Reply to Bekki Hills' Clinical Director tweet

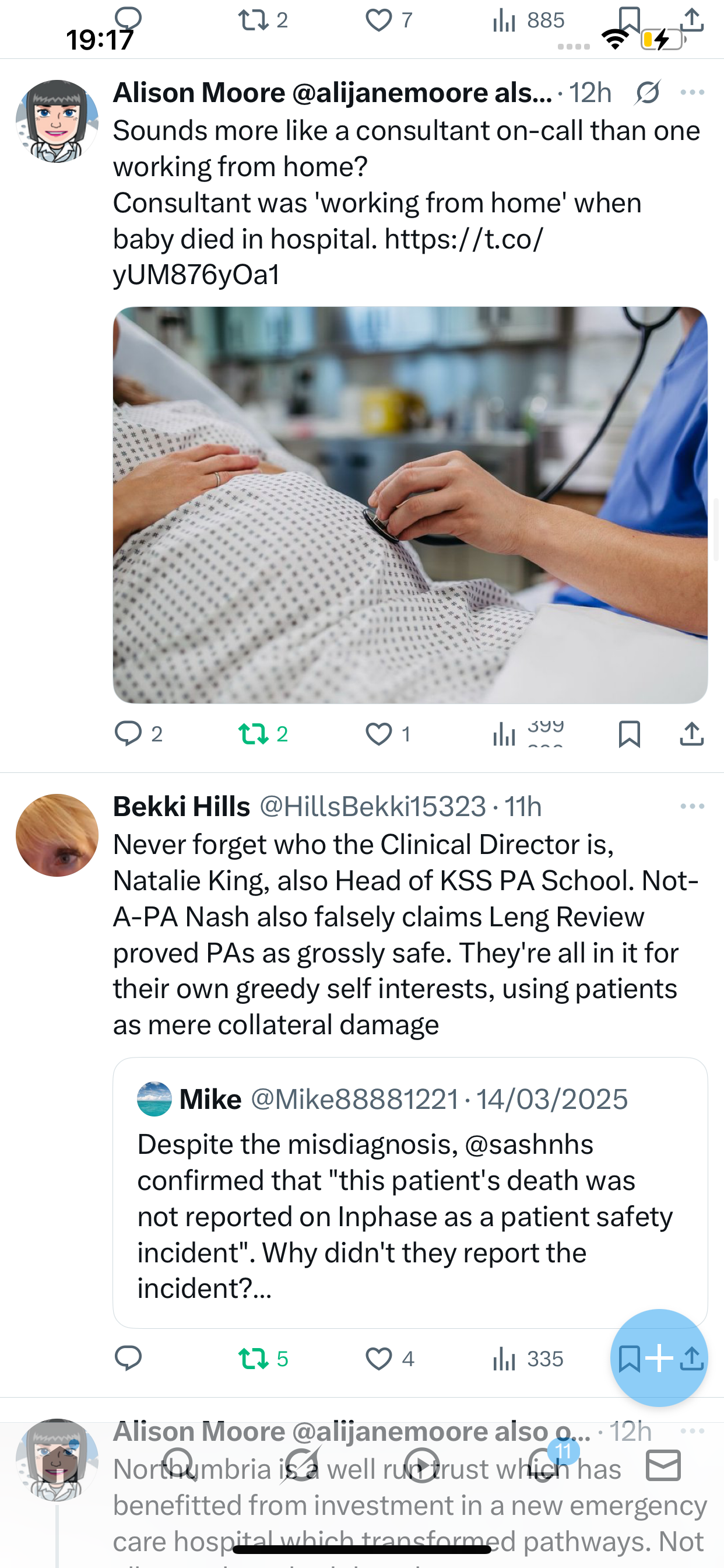pos(128,1359)
